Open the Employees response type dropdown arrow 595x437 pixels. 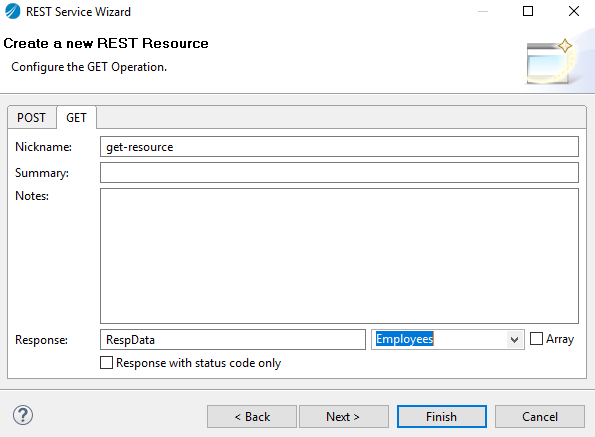click(x=514, y=340)
